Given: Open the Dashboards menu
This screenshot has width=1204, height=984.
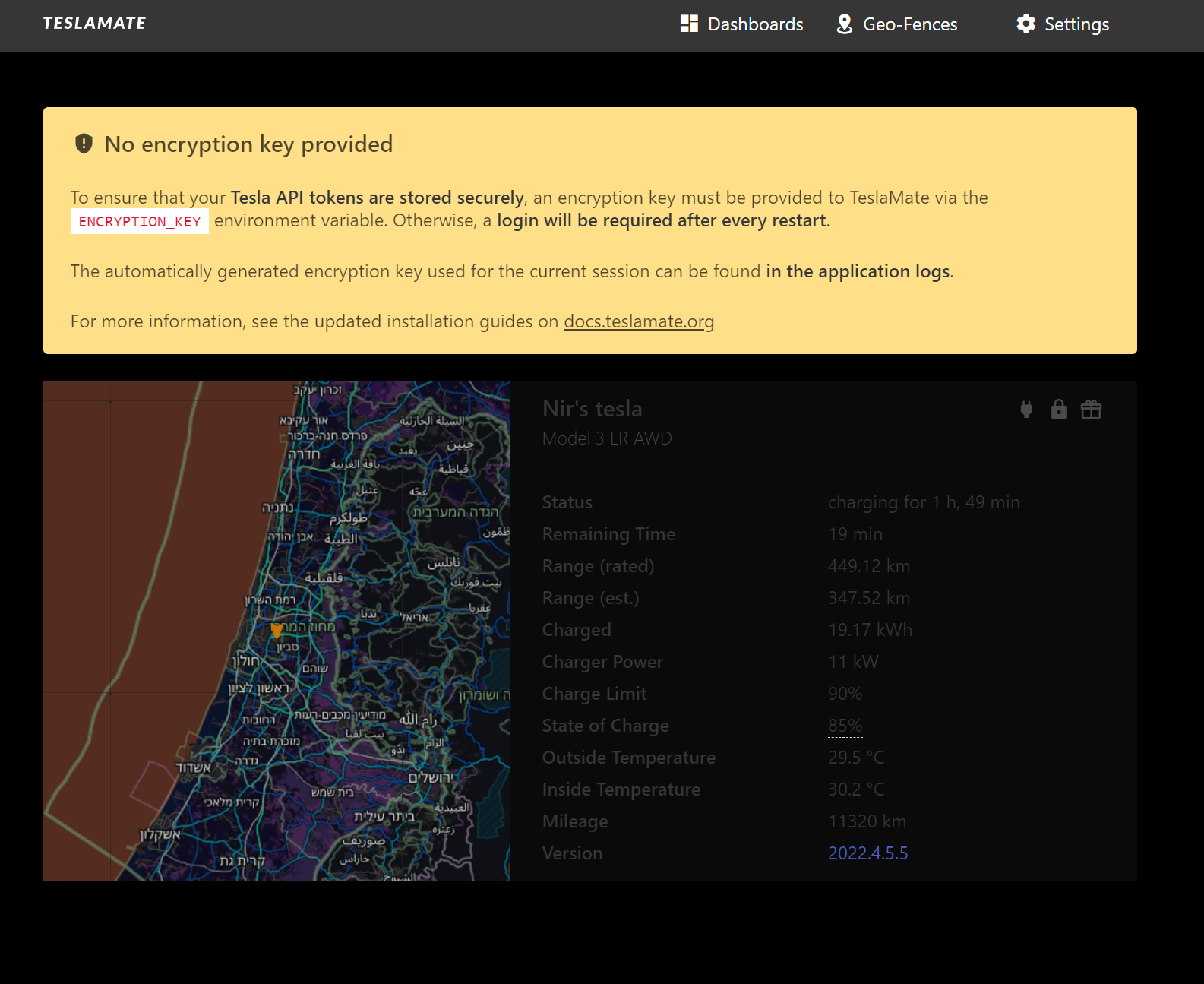Looking at the screenshot, I should click(741, 24).
